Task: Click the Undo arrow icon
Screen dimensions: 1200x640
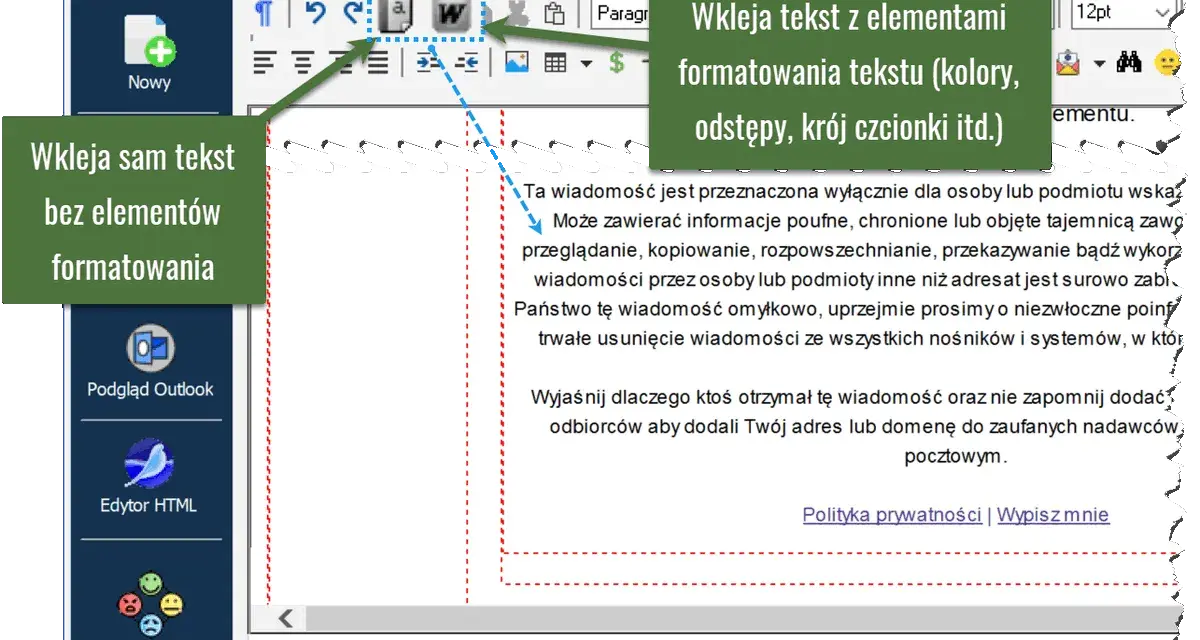Action: coord(315,13)
